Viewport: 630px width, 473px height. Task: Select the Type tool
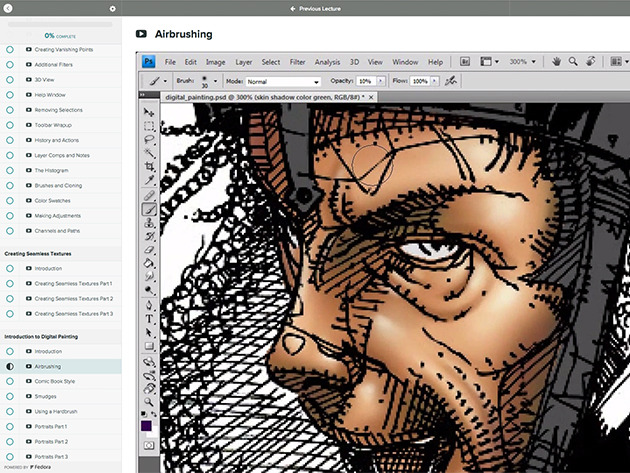[149, 319]
